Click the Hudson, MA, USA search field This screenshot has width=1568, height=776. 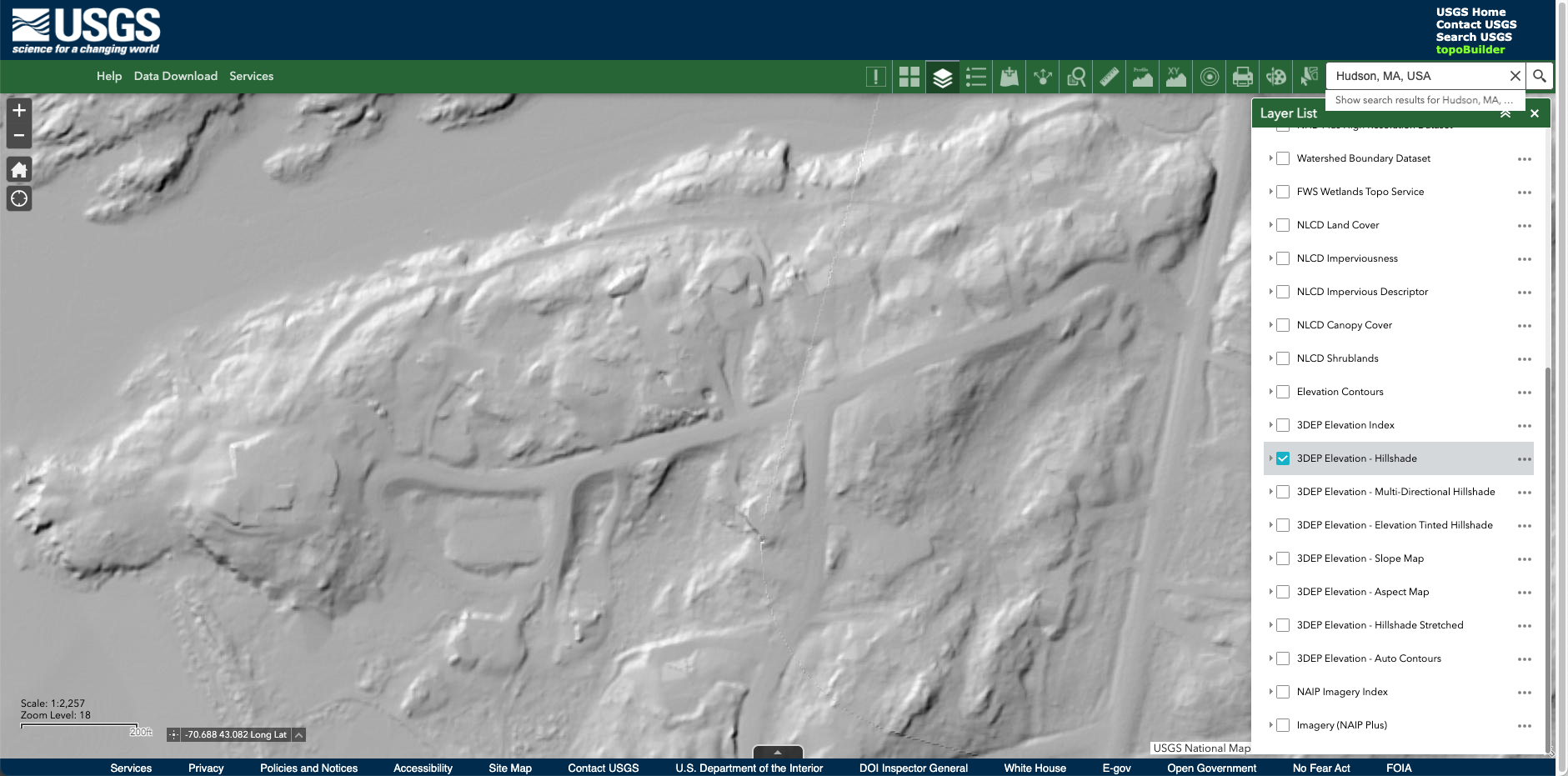[x=1417, y=76]
